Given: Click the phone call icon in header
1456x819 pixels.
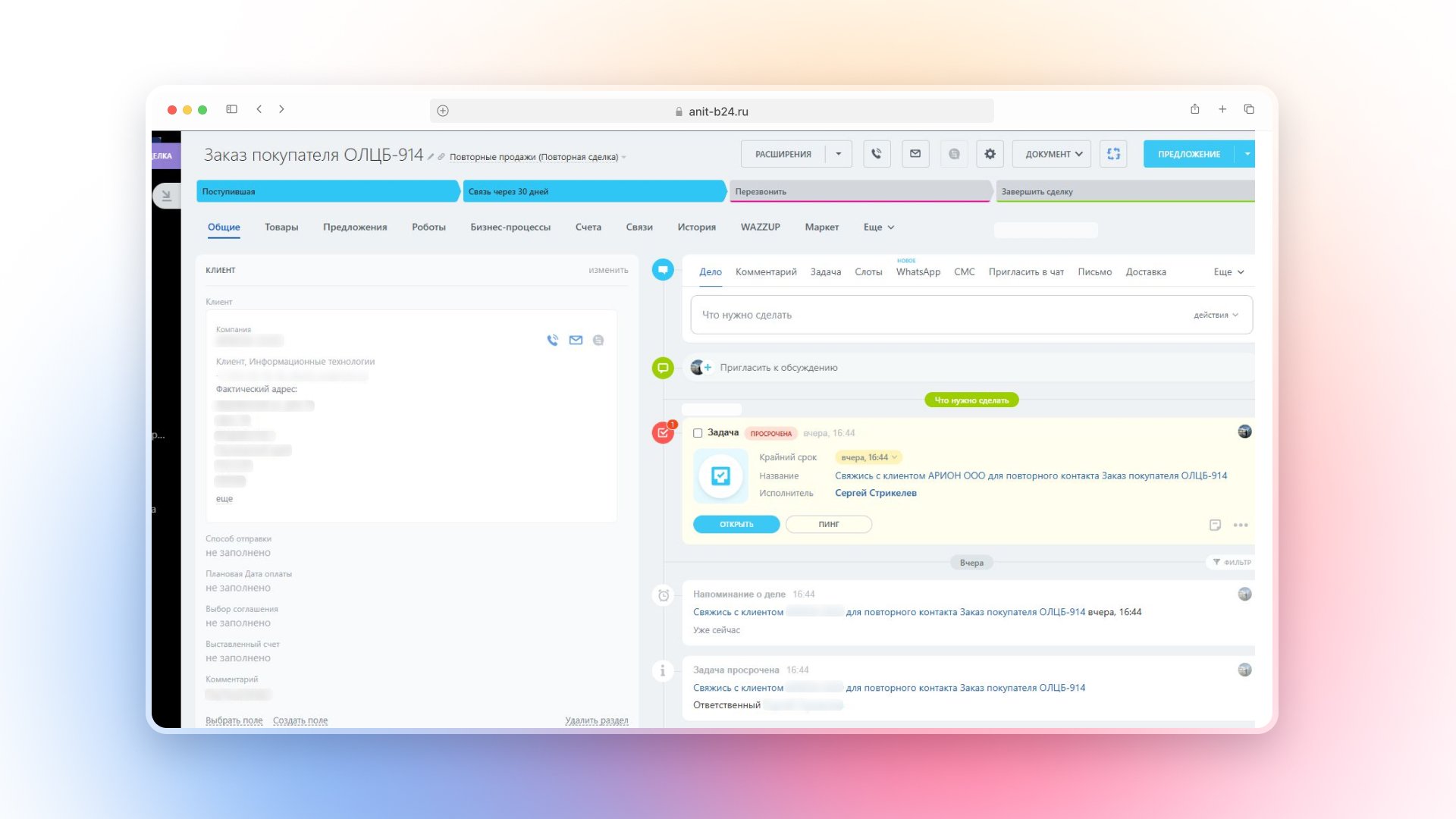Looking at the screenshot, I should 877,154.
